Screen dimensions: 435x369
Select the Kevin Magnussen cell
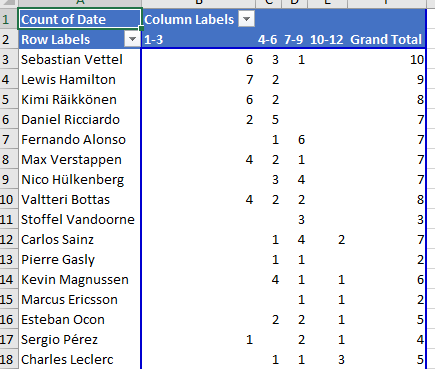tap(80, 279)
